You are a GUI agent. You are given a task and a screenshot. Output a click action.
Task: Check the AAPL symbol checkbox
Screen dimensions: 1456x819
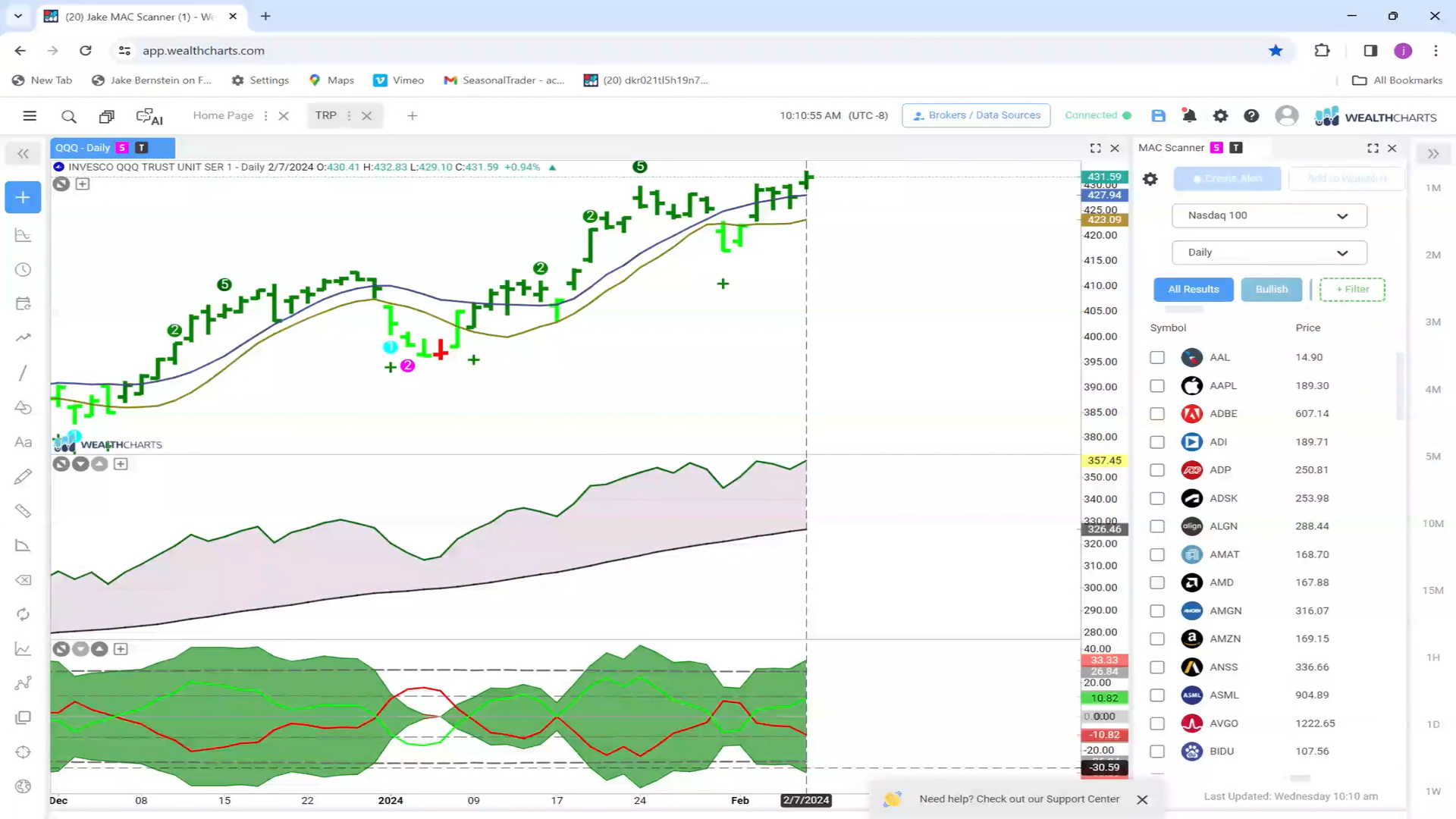(1156, 385)
